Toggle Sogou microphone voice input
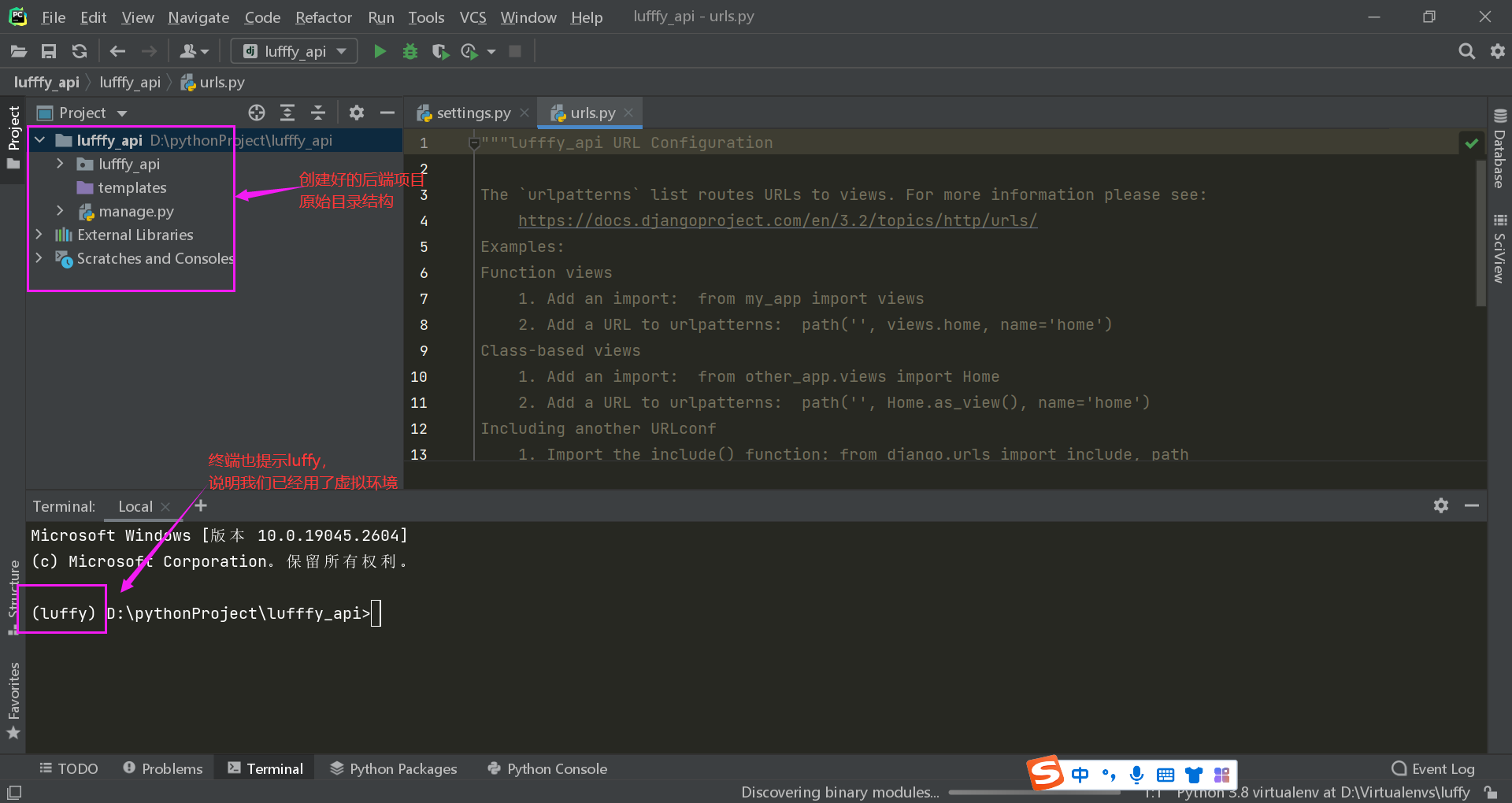Viewport: 1512px width, 803px height. coord(1136,775)
